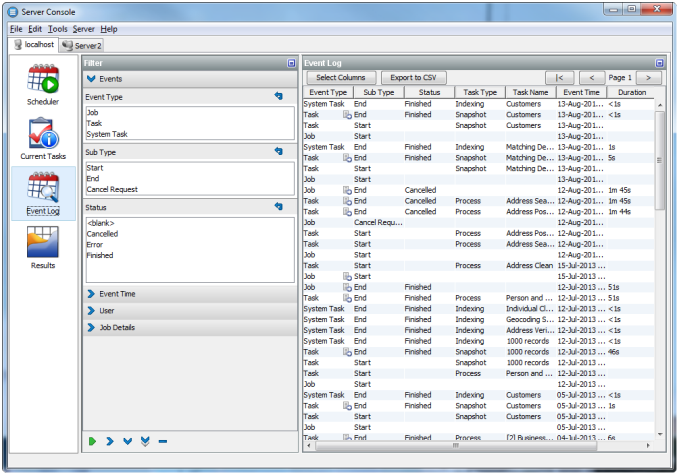Open the Help menu
Image resolution: width=679 pixels, height=475 pixels.
pyautogui.click(x=109, y=29)
